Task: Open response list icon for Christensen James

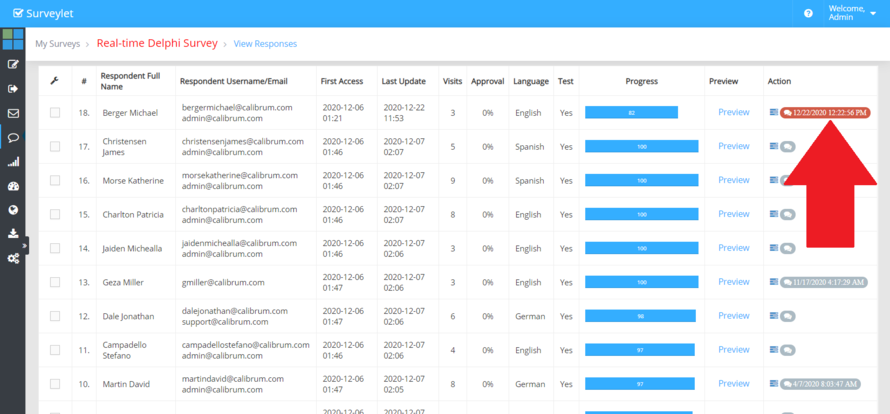Action: click(773, 147)
